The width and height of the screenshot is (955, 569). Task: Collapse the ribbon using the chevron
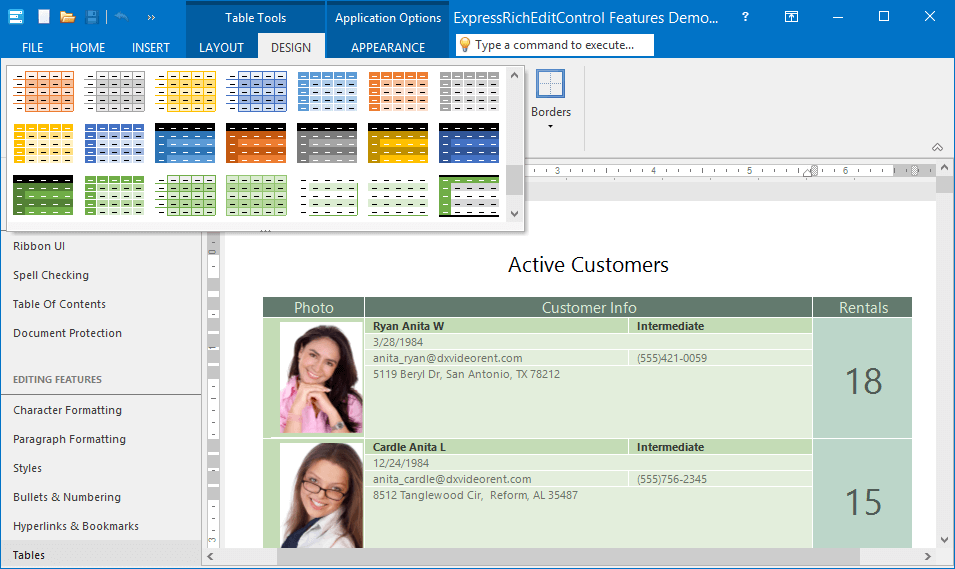coord(937,147)
